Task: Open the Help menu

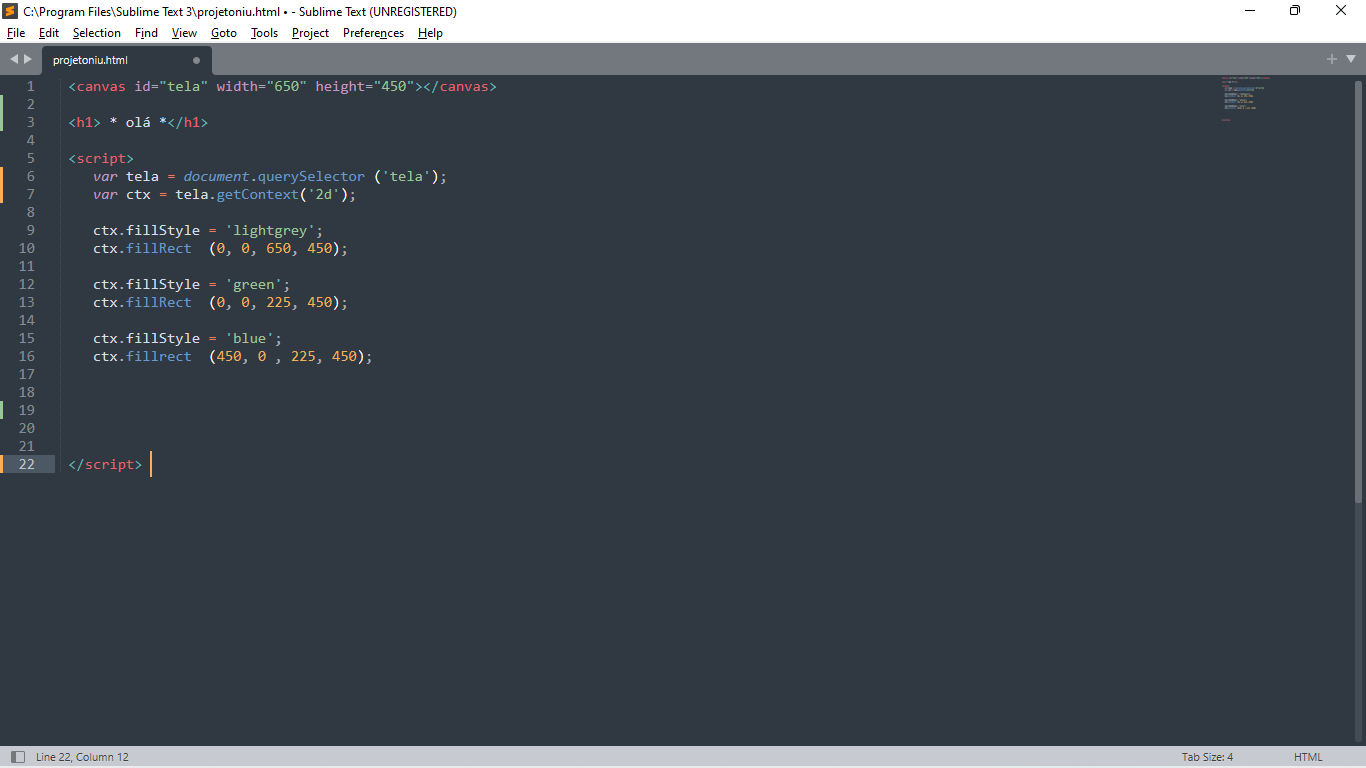Action: (431, 33)
